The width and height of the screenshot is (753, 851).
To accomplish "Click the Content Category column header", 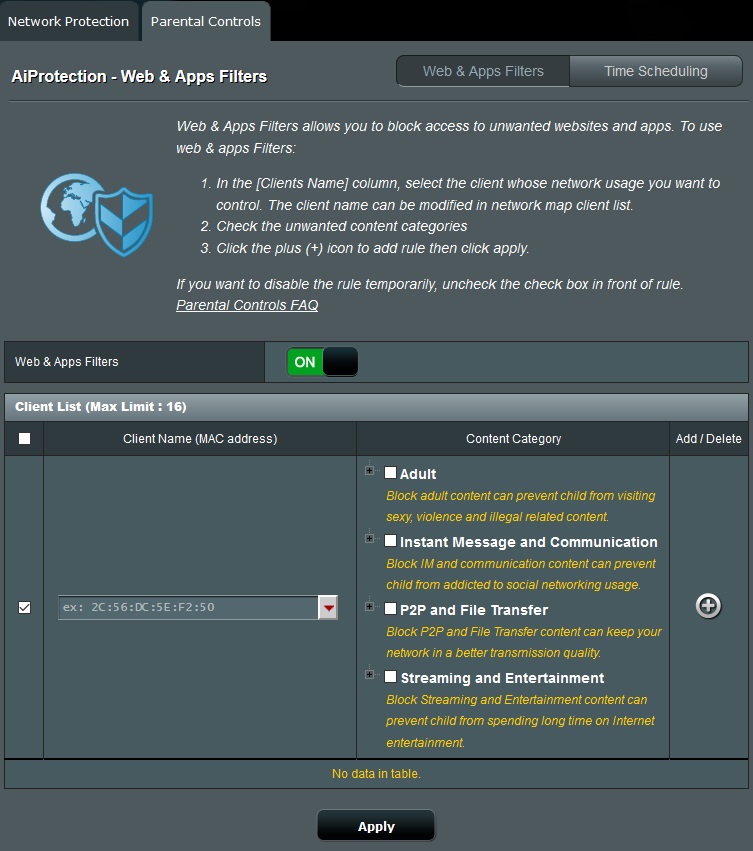I will [514, 439].
